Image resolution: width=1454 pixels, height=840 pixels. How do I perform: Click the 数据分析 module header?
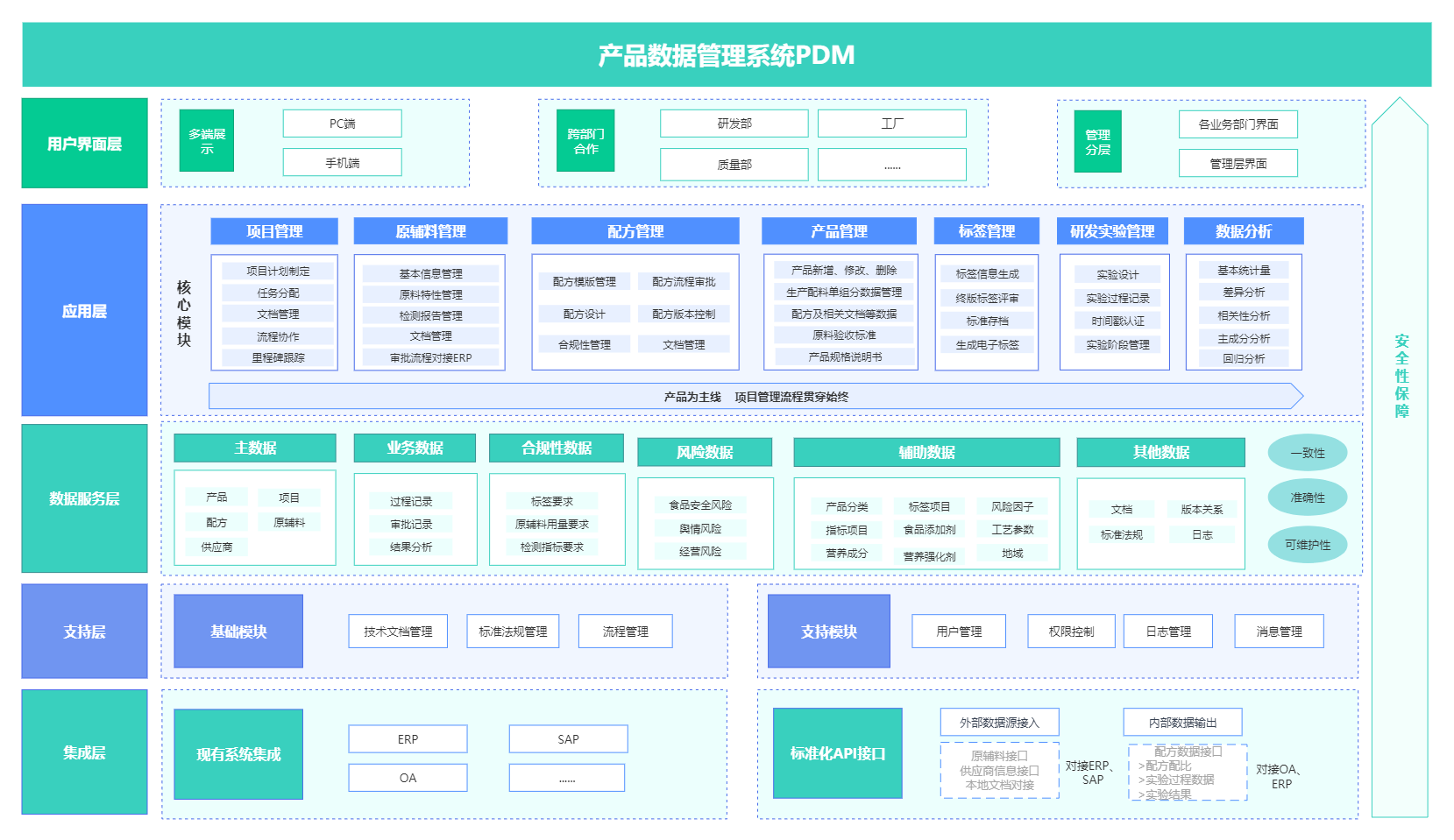(1243, 231)
